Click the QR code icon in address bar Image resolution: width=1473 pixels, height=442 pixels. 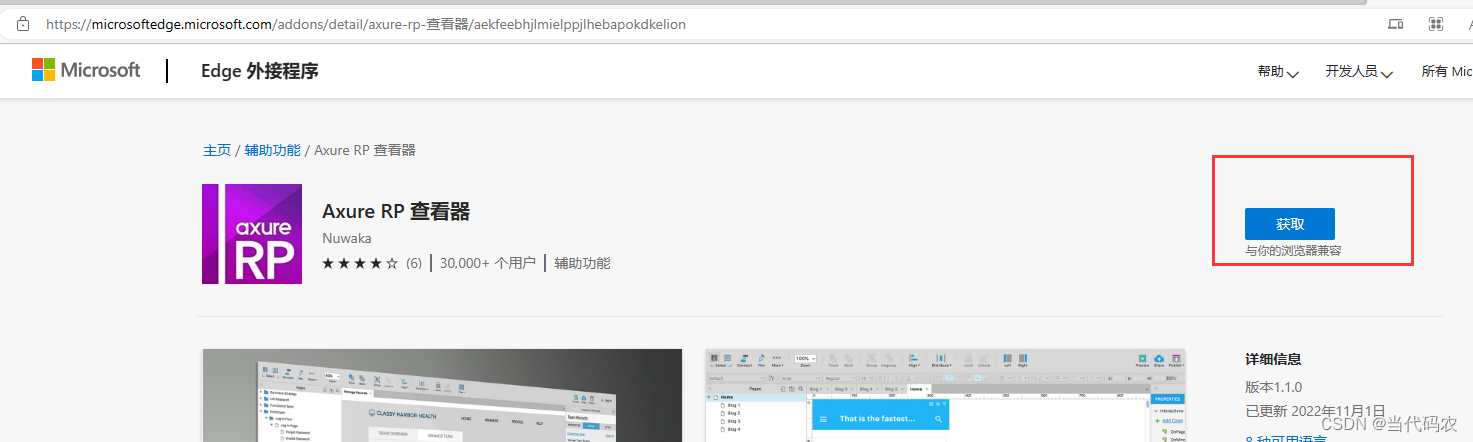pyautogui.click(x=1436, y=24)
